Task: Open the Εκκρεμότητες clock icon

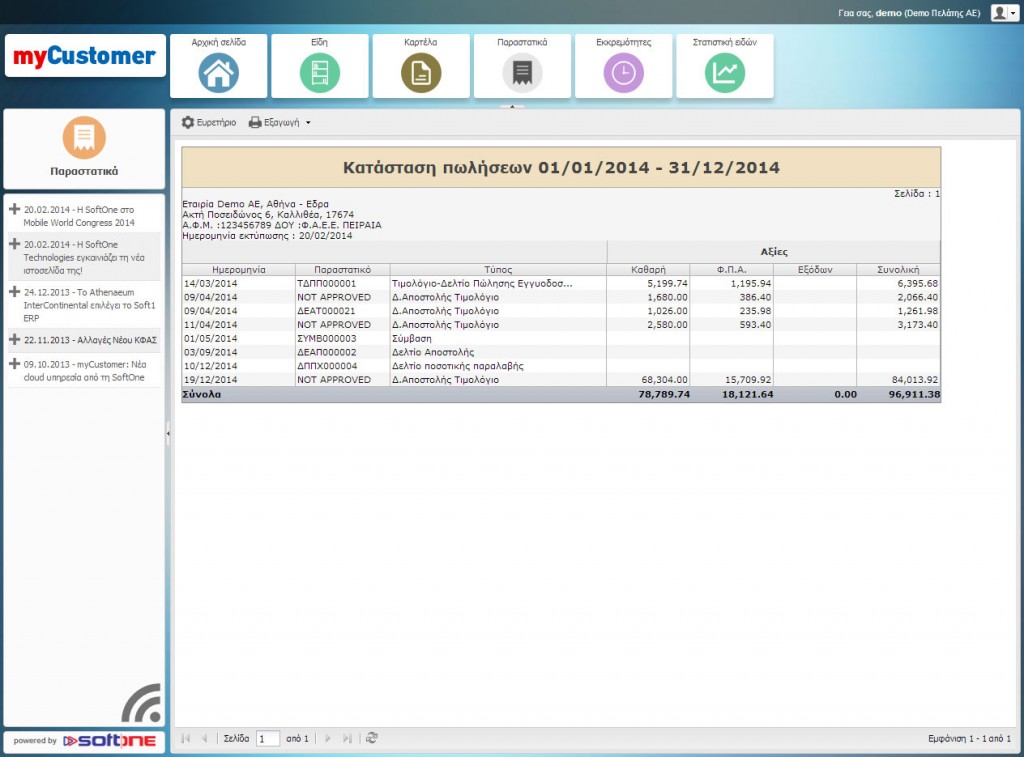Action: pos(624,72)
